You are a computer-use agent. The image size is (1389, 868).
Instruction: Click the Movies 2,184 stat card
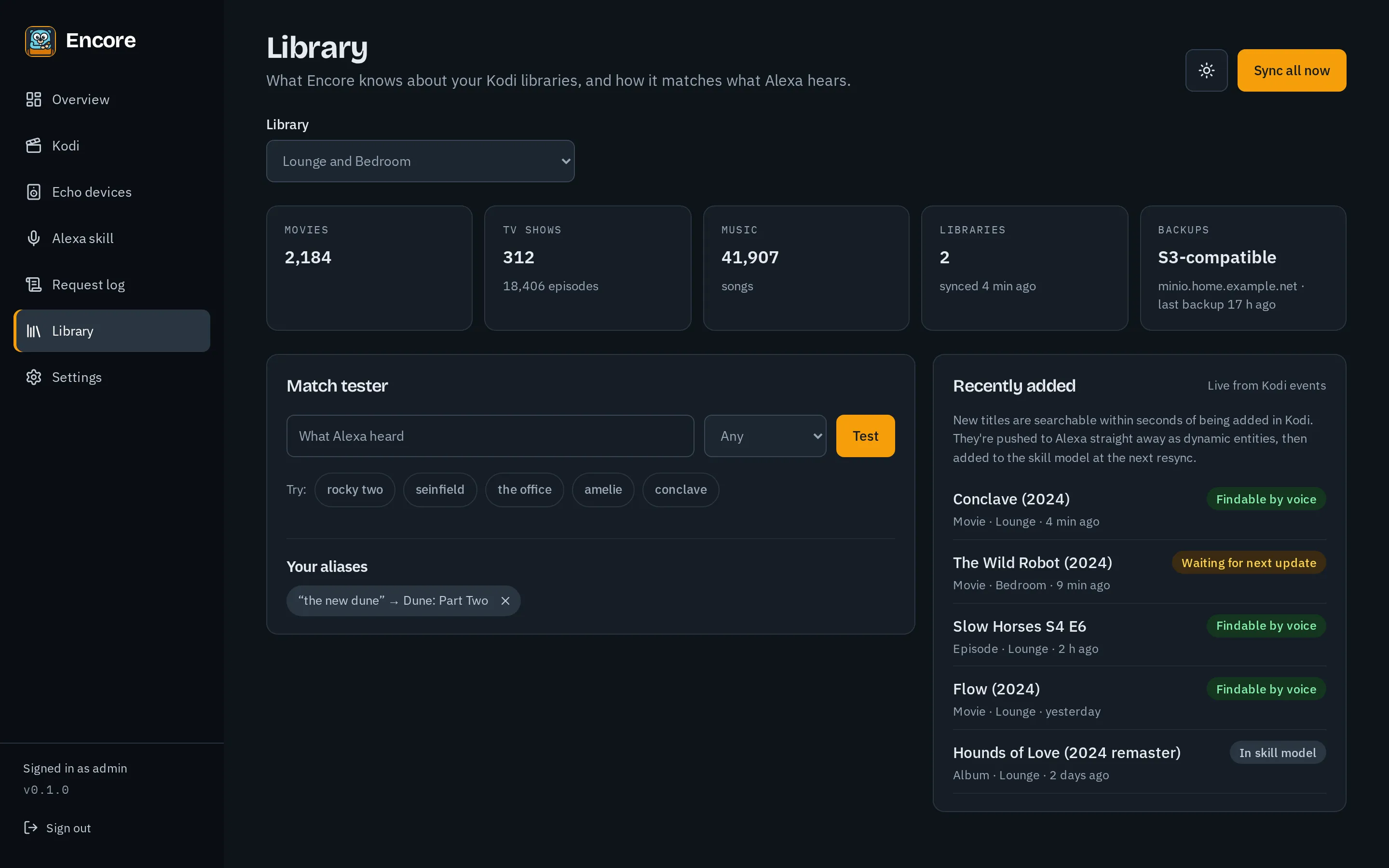coord(369,268)
